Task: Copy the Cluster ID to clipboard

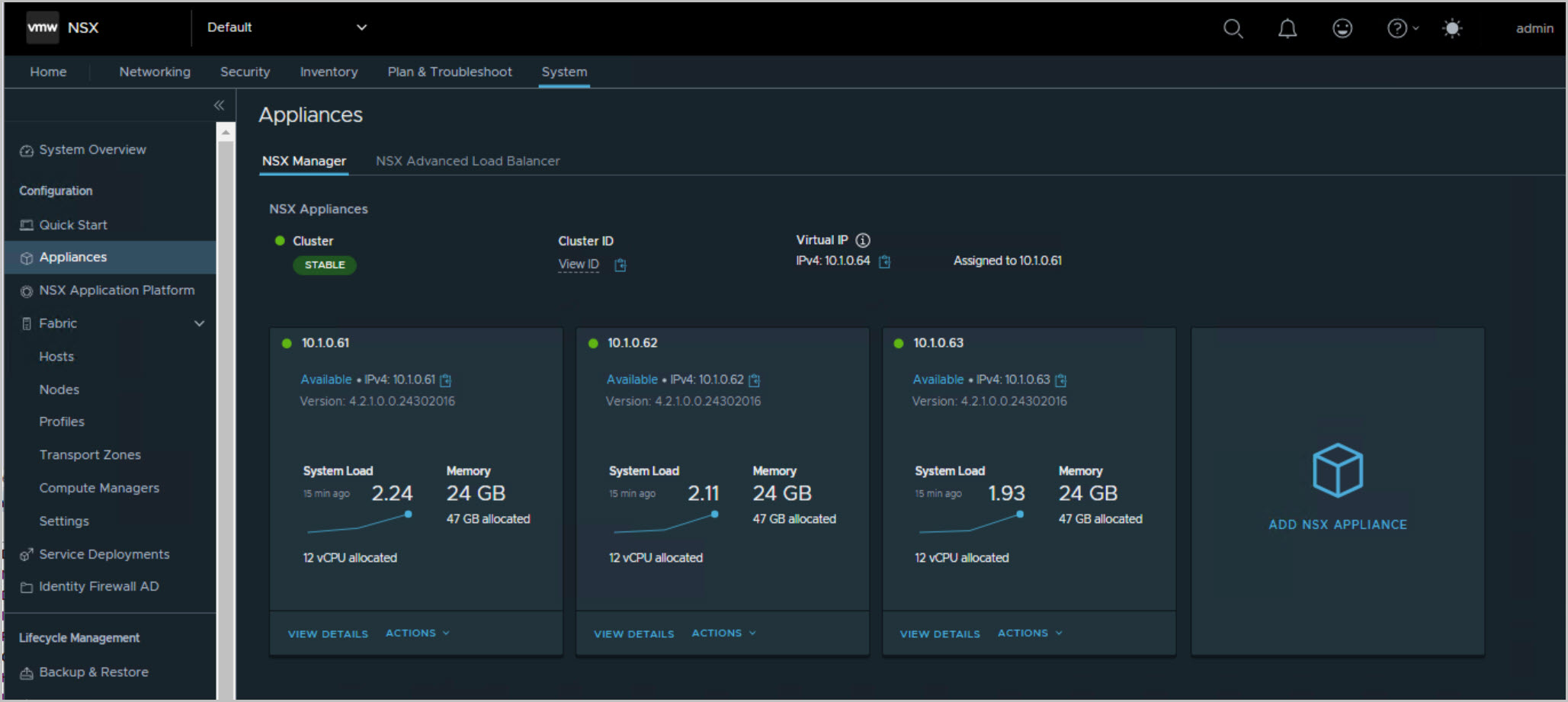Action: point(620,265)
